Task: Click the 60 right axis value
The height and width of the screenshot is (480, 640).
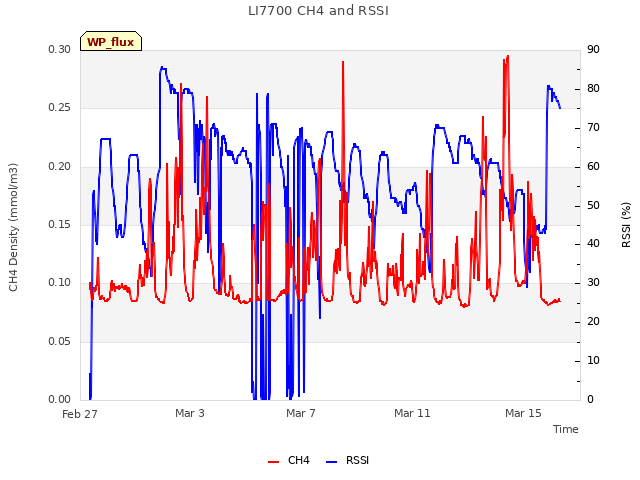Action: coord(593,167)
